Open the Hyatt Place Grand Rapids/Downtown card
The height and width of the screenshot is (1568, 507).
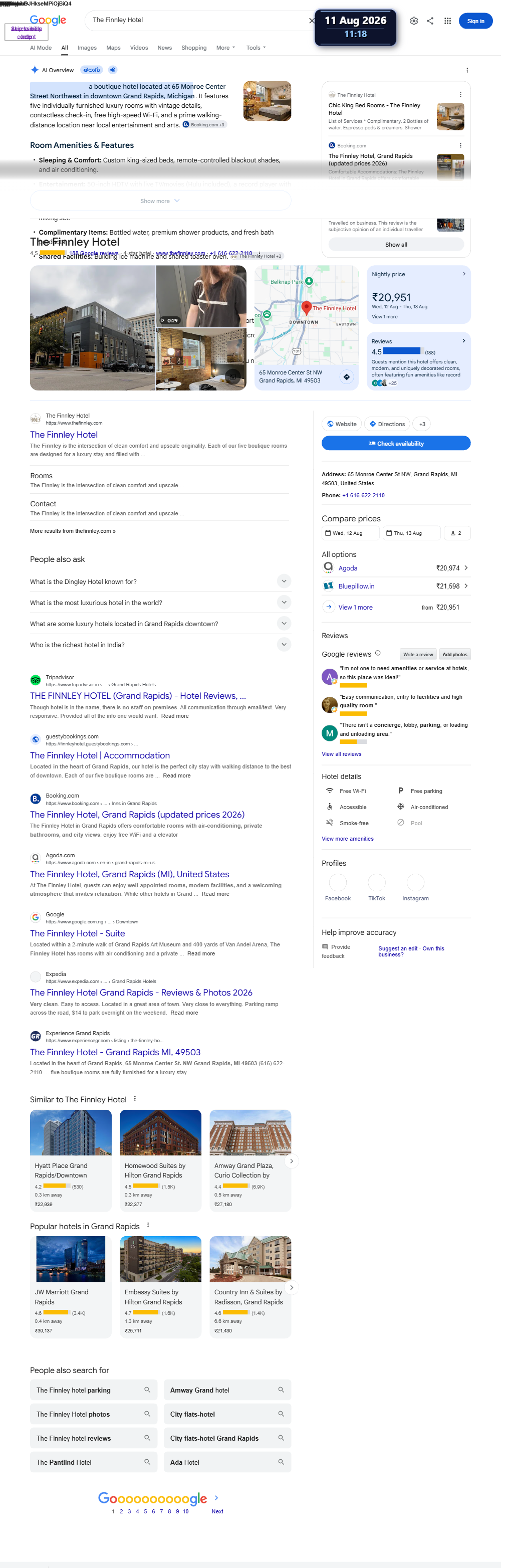[x=71, y=1160]
